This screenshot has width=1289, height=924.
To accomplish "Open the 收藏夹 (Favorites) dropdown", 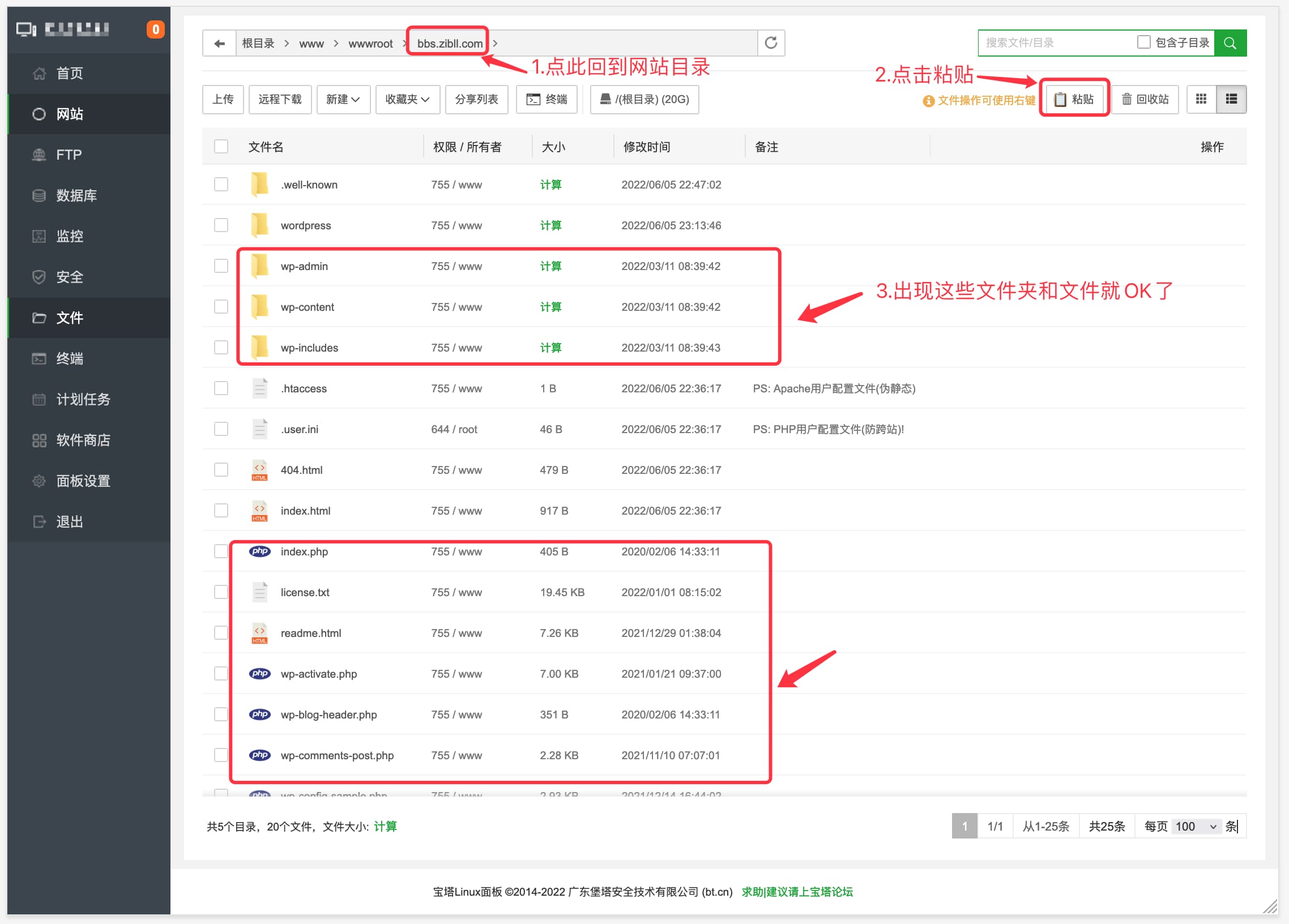I will tap(408, 99).
